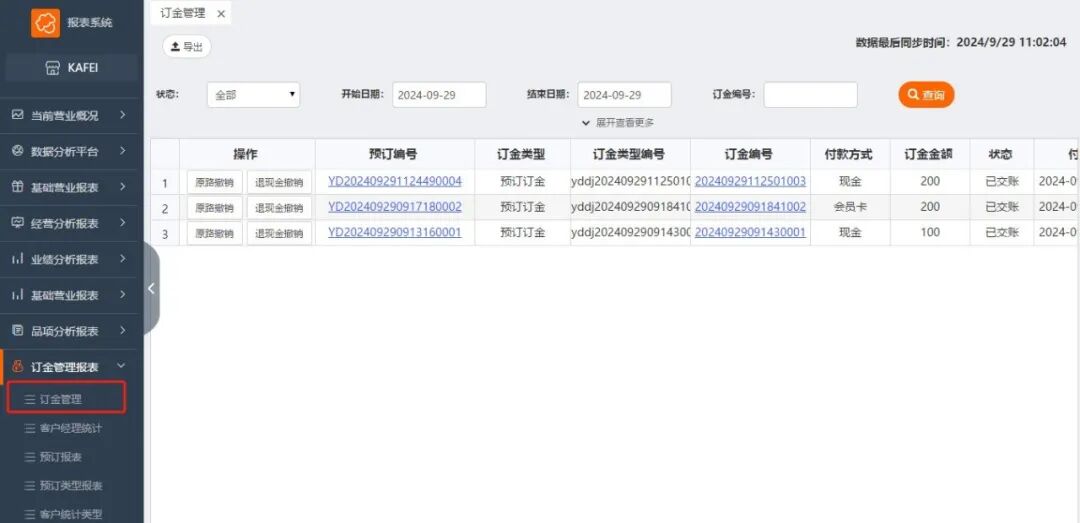1080x523 pixels.
Task: Click the list icon next to 预订类型报表
Action: coord(30,486)
